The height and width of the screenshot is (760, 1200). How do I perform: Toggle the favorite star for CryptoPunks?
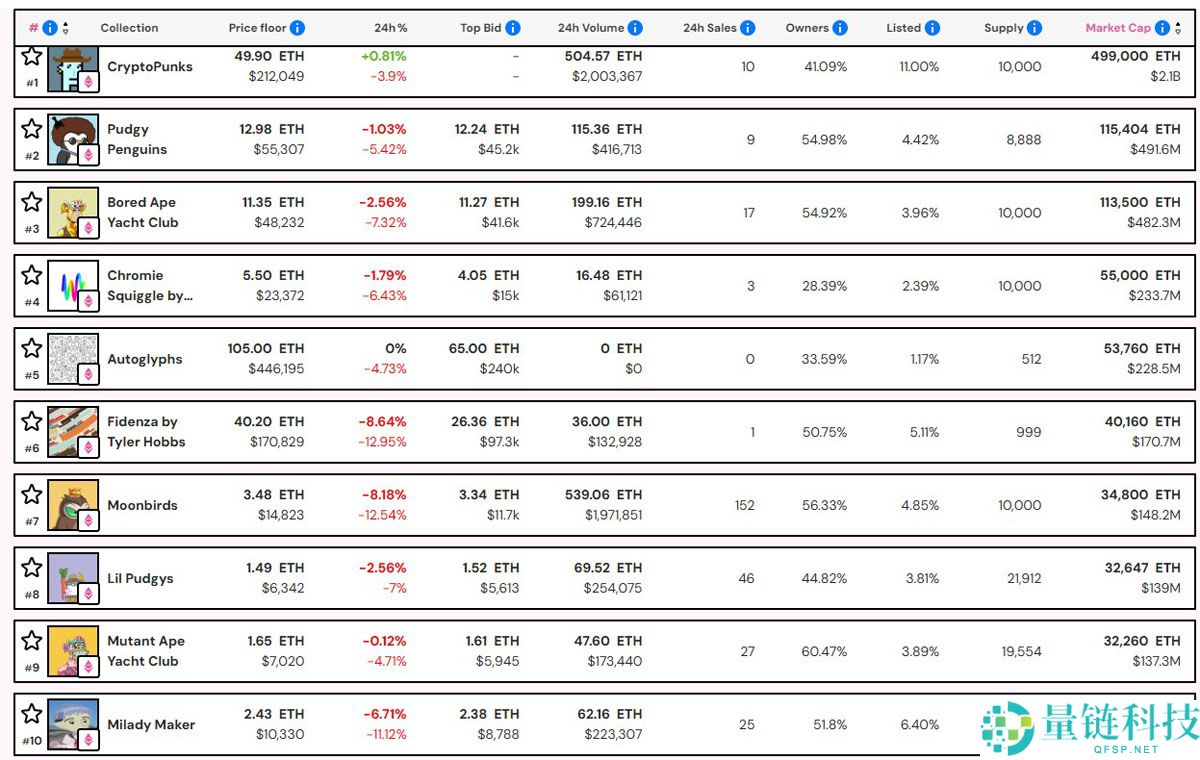31,58
